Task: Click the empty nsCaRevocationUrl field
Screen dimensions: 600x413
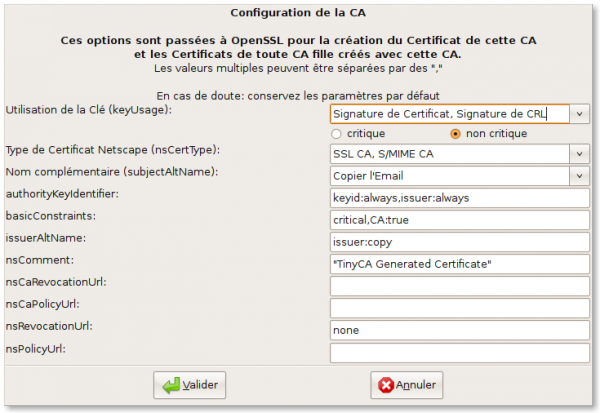Action: [459, 286]
